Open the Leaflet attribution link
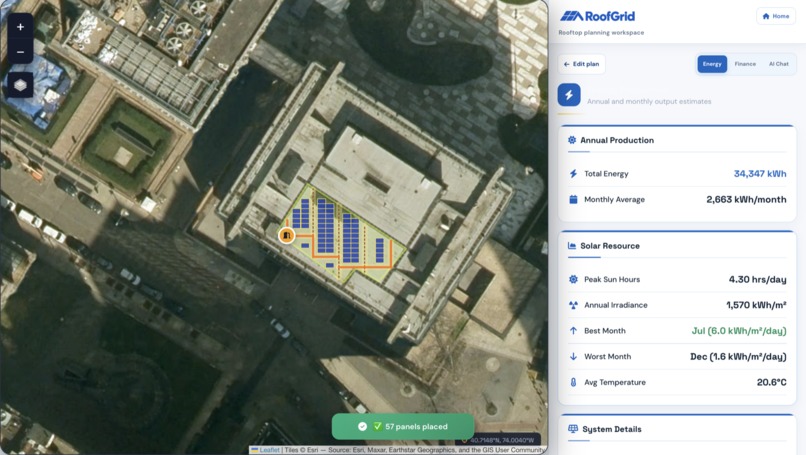 pyautogui.click(x=269, y=450)
